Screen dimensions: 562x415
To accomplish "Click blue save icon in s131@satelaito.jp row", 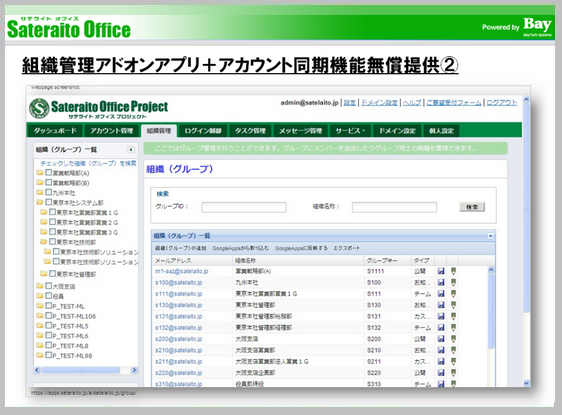I will (x=441, y=316).
